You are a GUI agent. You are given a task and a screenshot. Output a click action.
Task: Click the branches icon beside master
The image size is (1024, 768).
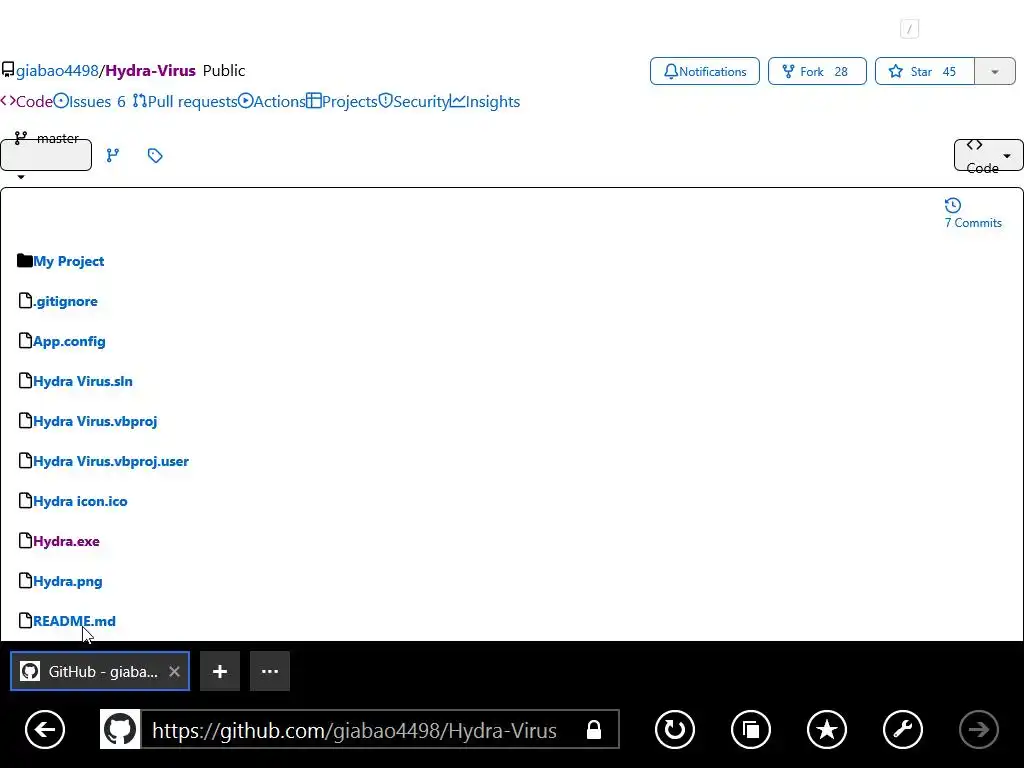(113, 155)
